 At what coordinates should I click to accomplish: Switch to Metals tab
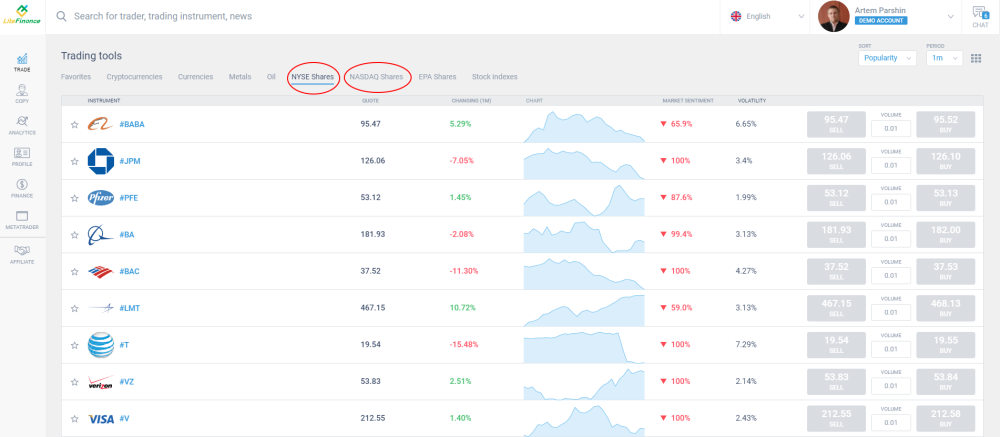tap(240, 77)
